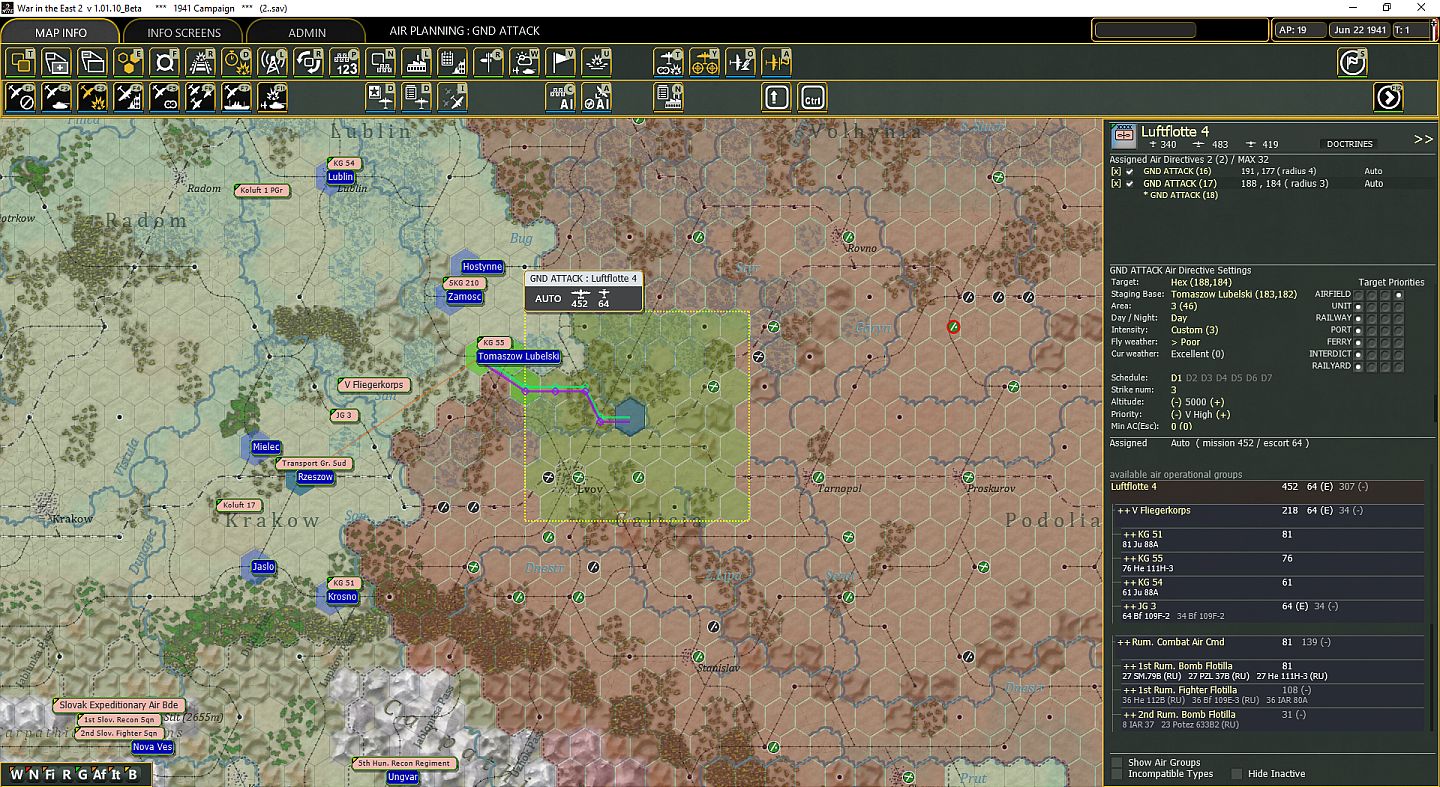
Task: Advance with the next arrow icon
Action: pos(1389,97)
